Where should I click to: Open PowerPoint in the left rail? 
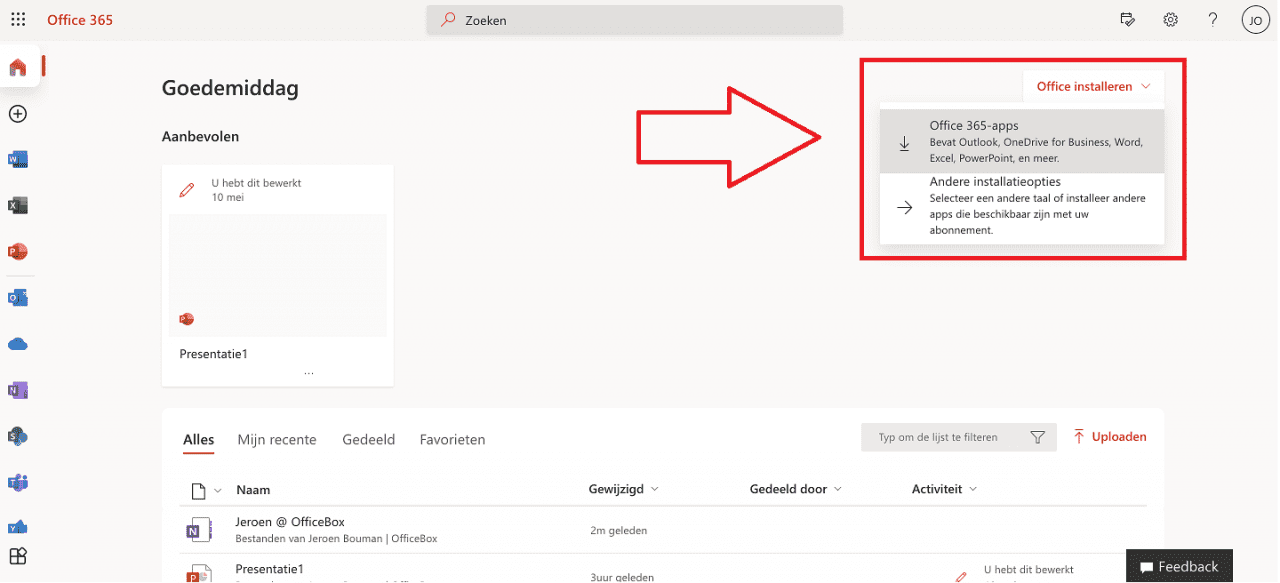pos(18,252)
